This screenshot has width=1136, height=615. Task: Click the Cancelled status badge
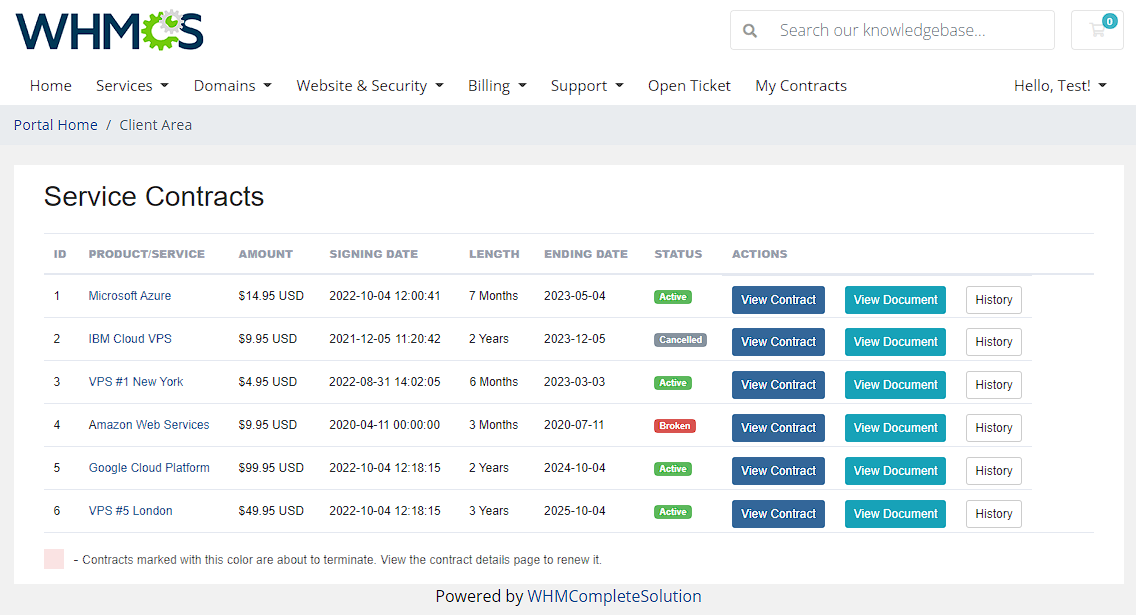680,340
